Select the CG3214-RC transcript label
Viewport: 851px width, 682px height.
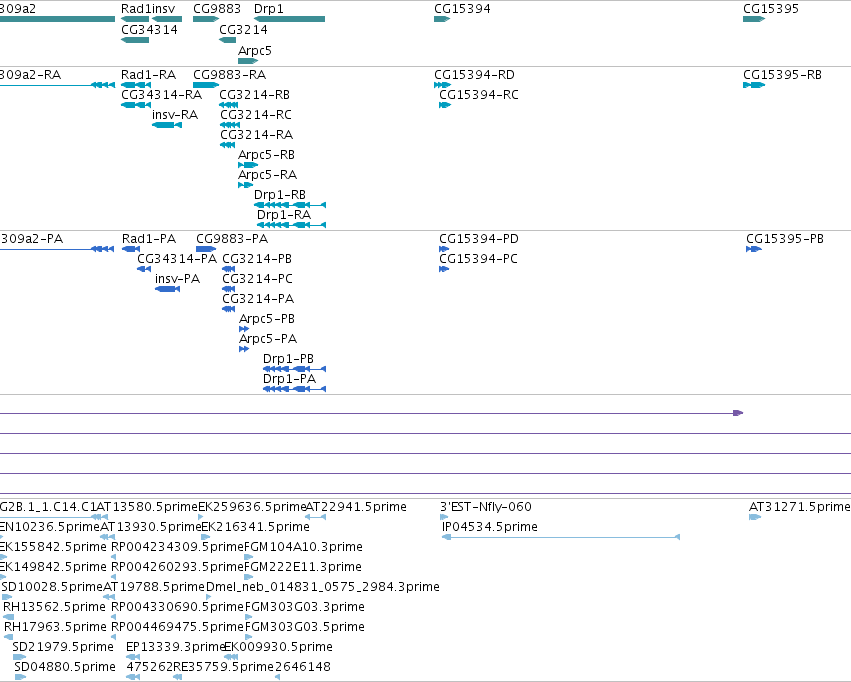(x=256, y=115)
